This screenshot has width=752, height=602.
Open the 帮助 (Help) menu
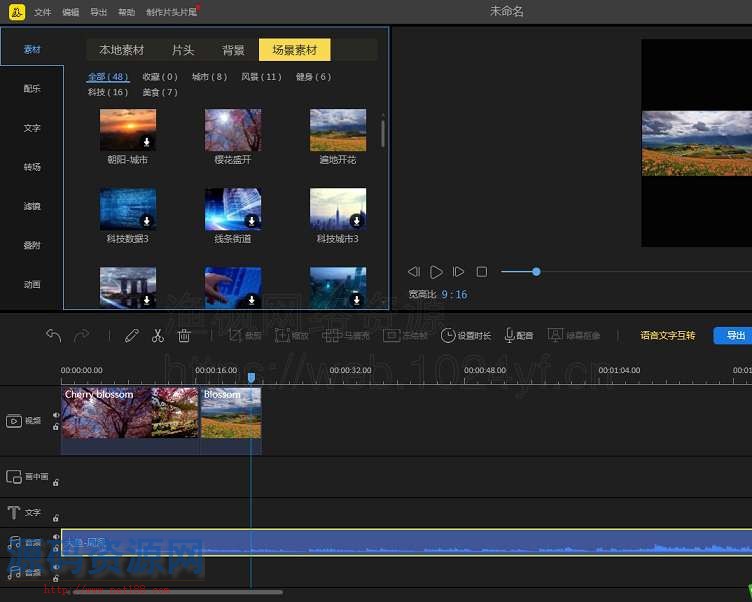(127, 12)
